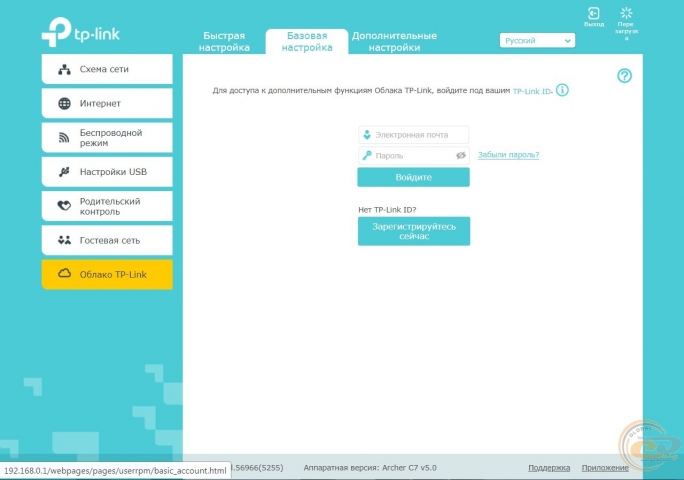Open the Дополнительные настройки tab
Image resolution: width=684 pixels, height=480 pixels.
tap(394, 41)
